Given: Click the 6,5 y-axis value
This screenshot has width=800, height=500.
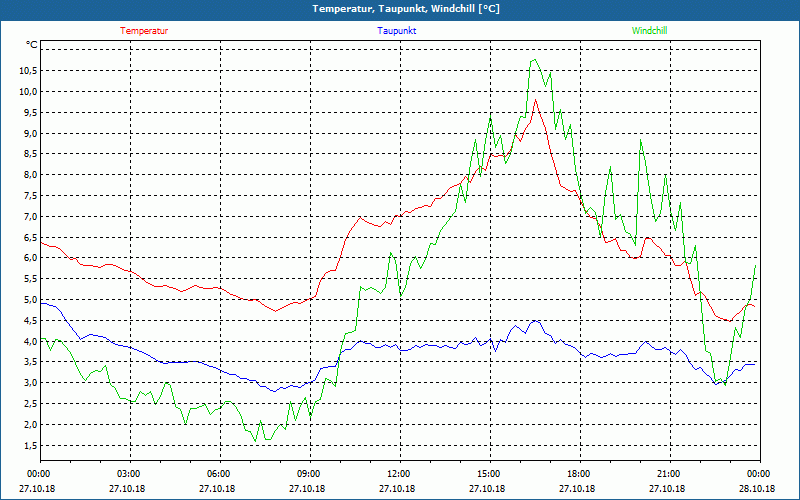Looking at the screenshot, I should pyautogui.click(x=30, y=238).
